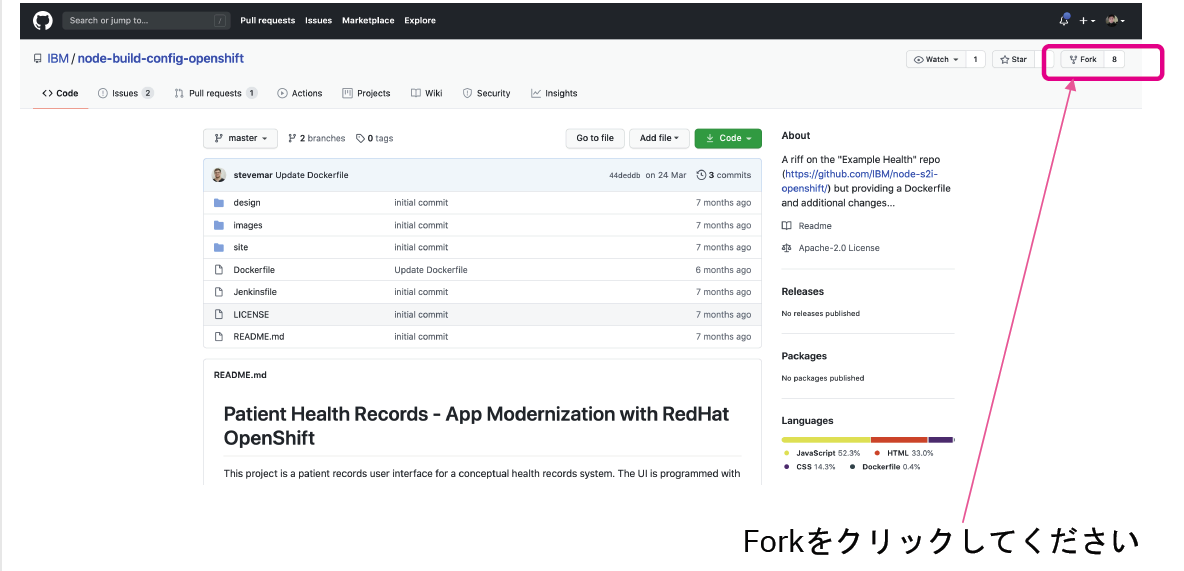Star the repository
Viewport: 1184px width, 571px height.
(x=1013, y=59)
